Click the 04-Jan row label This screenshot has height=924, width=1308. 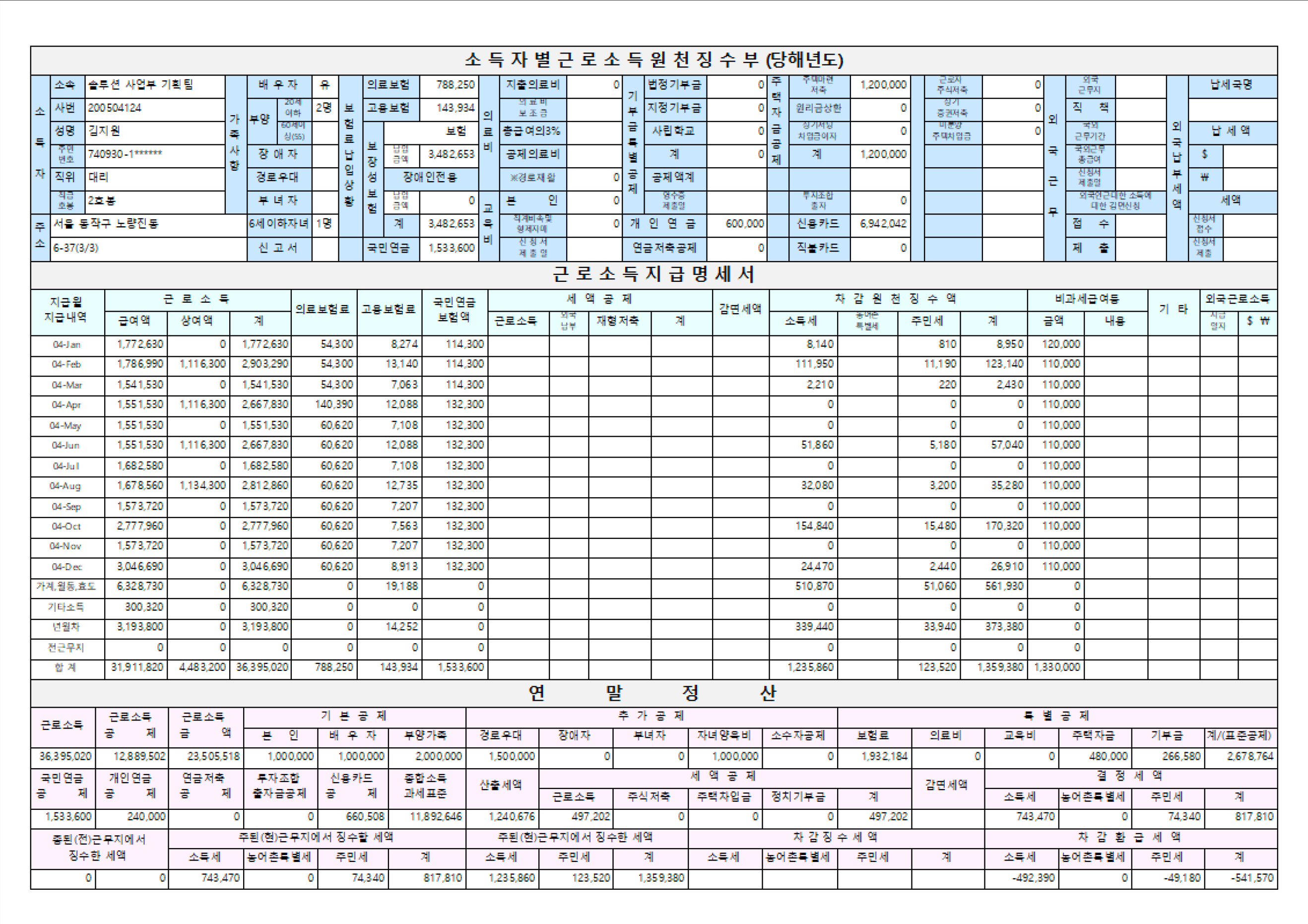click(66, 345)
